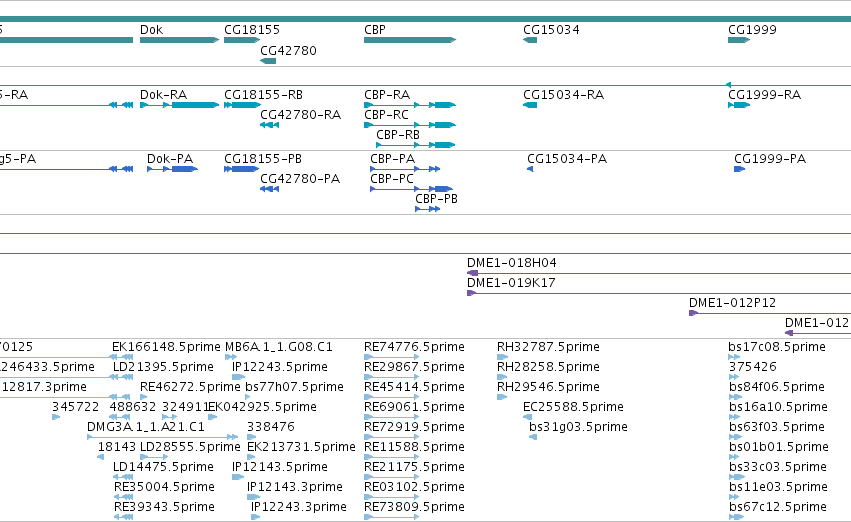The image size is (851, 522).
Task: Select the 375426 EST label
Action: 753,367
